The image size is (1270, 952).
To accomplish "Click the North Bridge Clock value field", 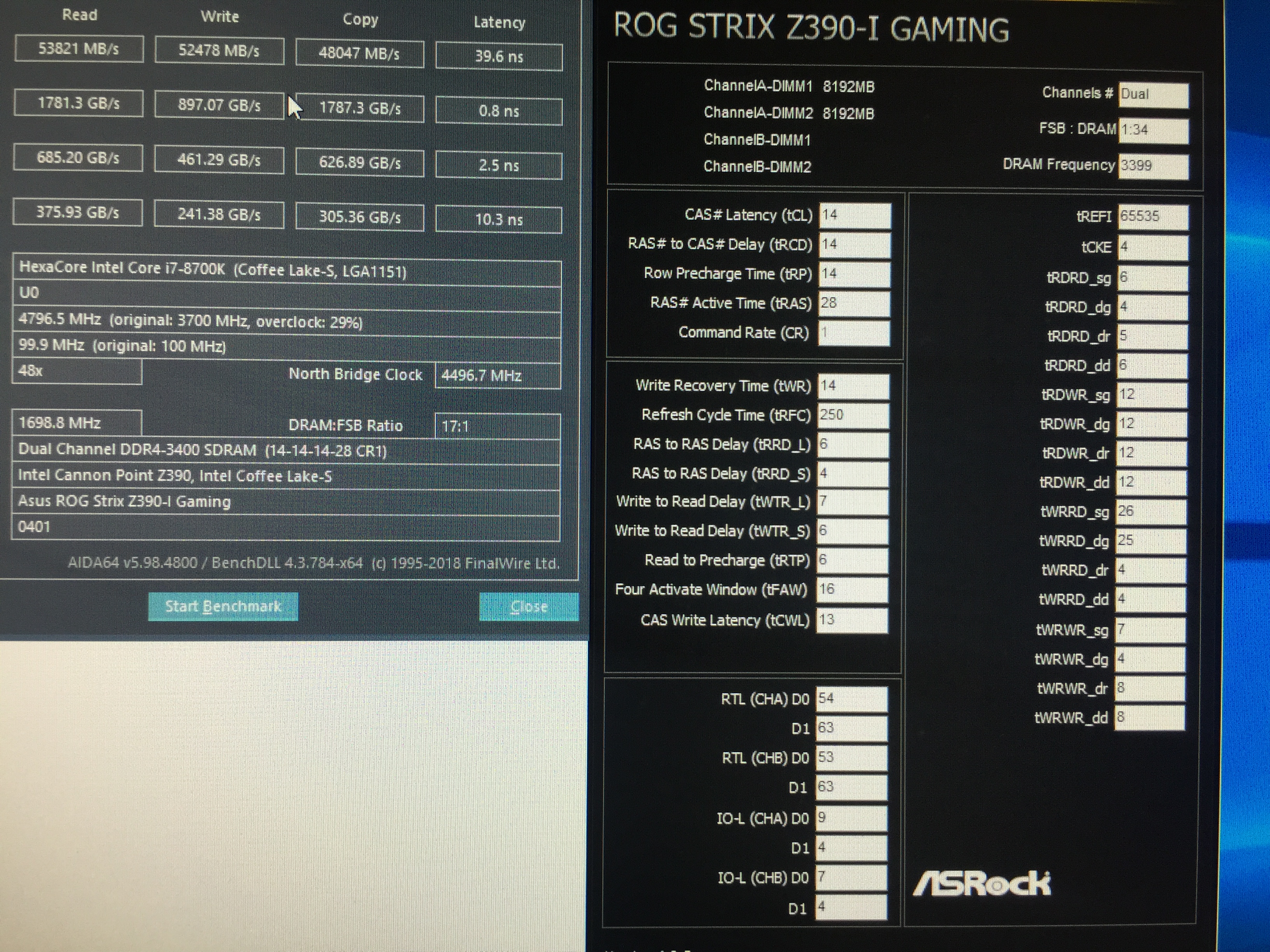I will [497, 376].
